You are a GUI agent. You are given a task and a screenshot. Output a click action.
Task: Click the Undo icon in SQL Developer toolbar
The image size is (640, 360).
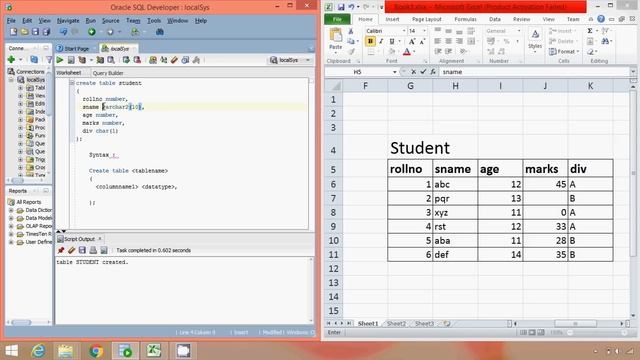coord(64,32)
